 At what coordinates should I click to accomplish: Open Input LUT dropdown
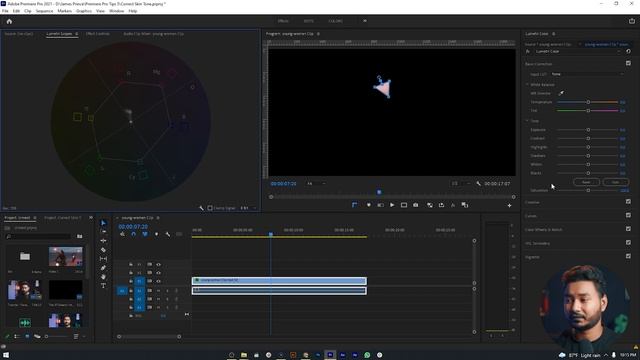pos(587,74)
